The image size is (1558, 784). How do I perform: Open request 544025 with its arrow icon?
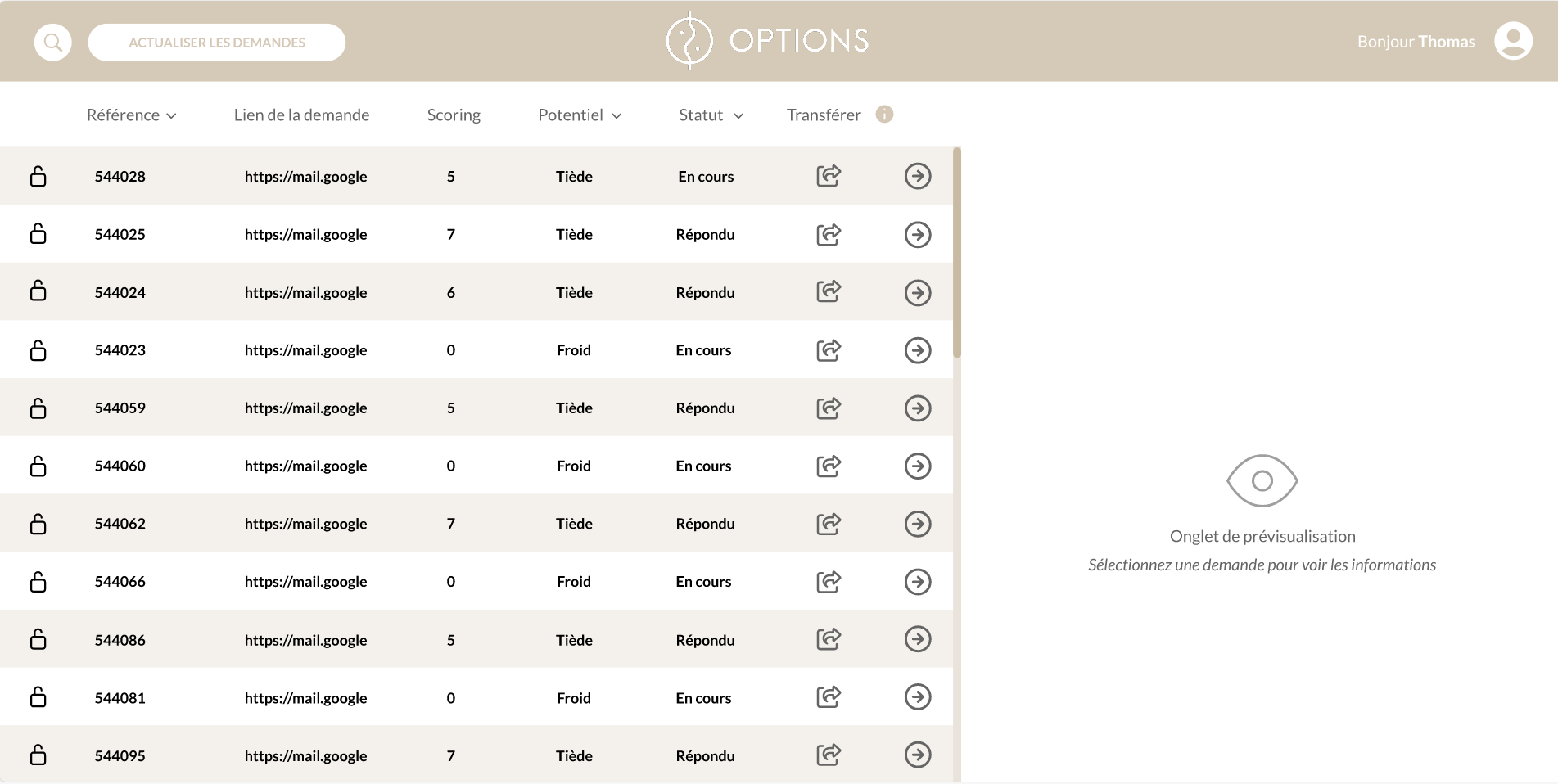pos(918,234)
